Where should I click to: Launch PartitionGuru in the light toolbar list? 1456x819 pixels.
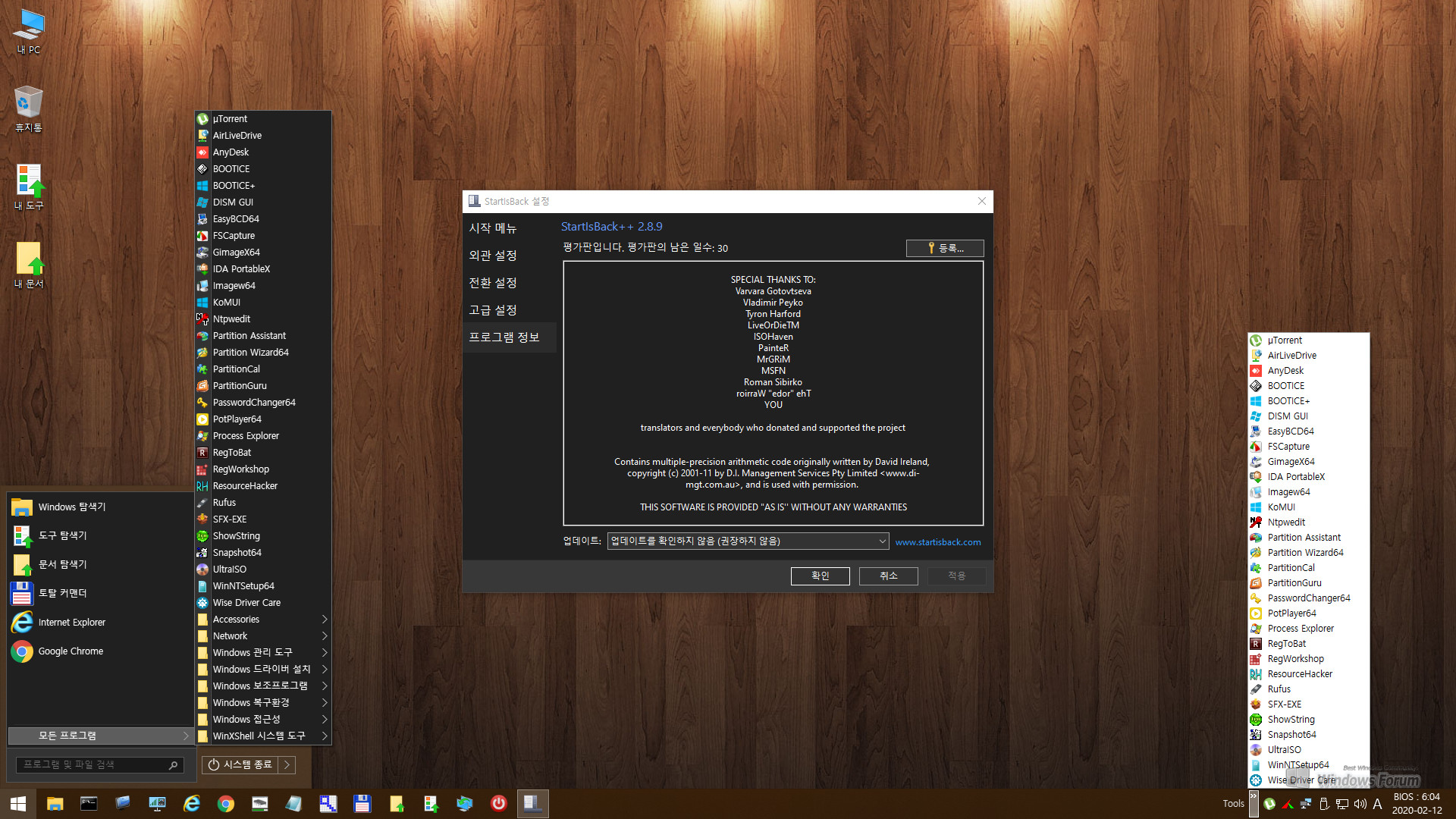(1309, 583)
